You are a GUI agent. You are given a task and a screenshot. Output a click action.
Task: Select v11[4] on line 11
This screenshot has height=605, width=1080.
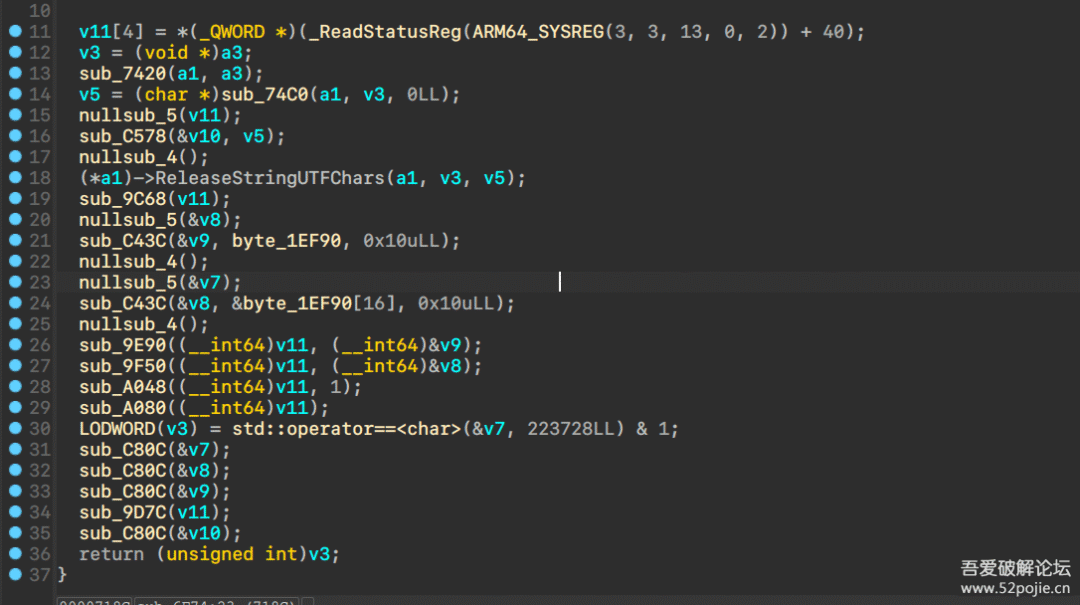112,32
